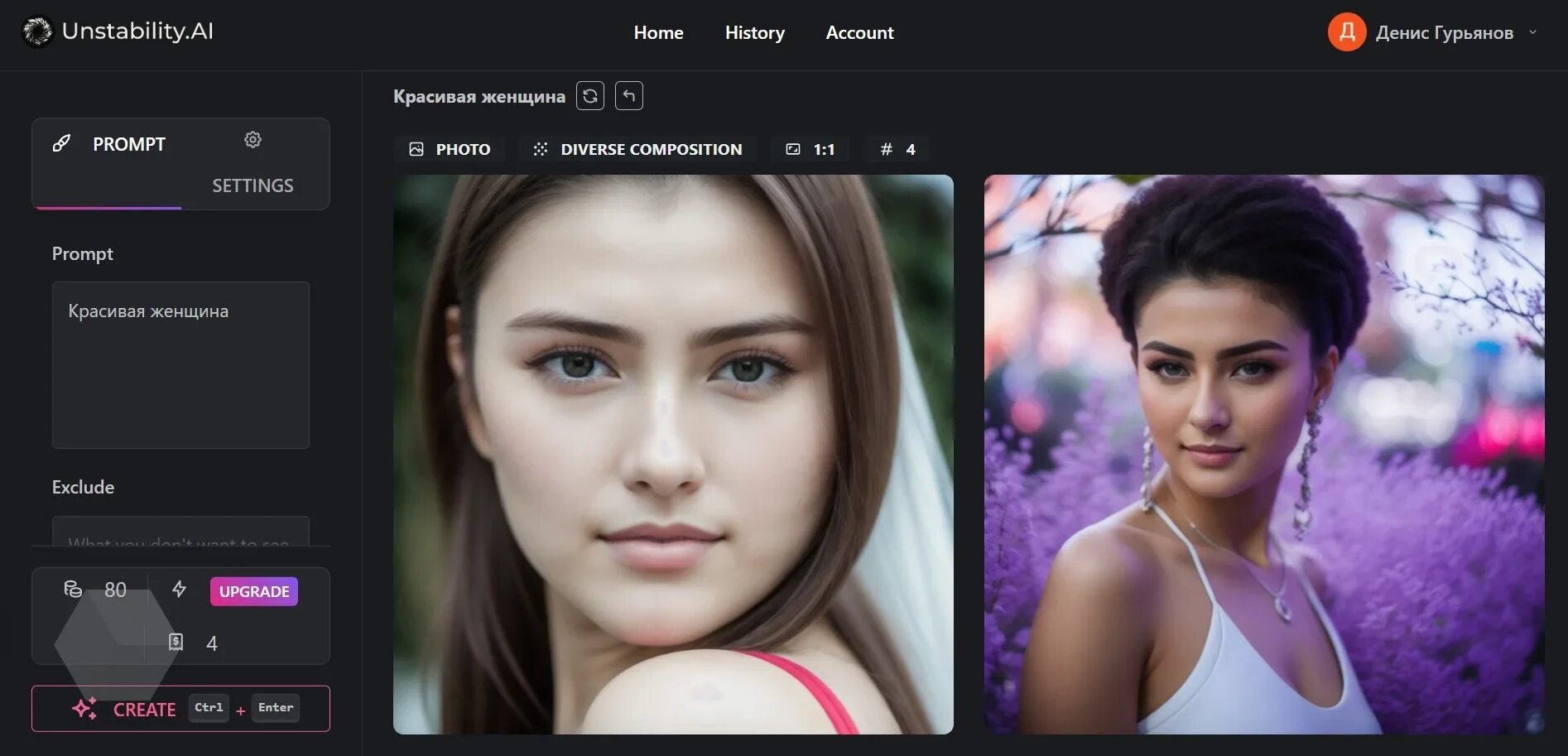The image size is (1568, 756).
Task: Open the purple flowers woman image
Action: coord(1264,455)
